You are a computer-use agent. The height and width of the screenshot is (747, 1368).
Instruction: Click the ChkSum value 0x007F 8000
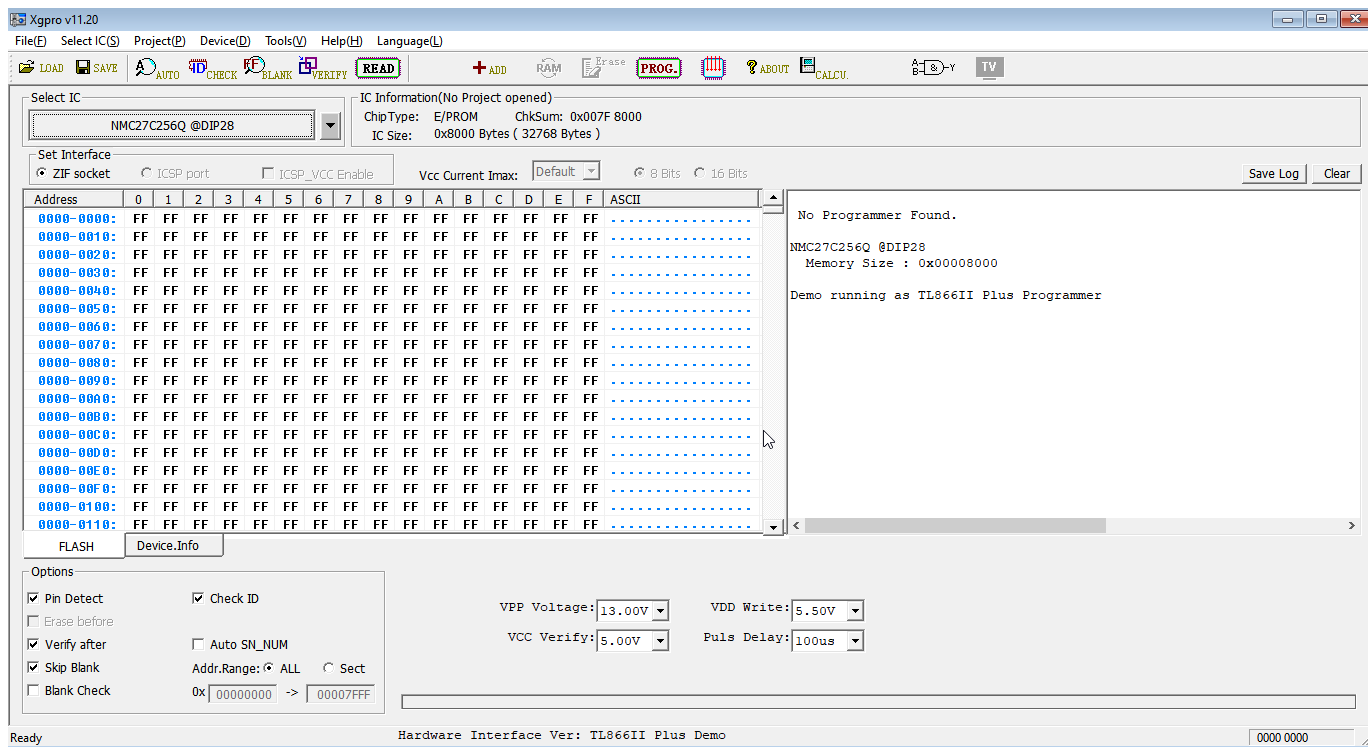click(x=606, y=116)
